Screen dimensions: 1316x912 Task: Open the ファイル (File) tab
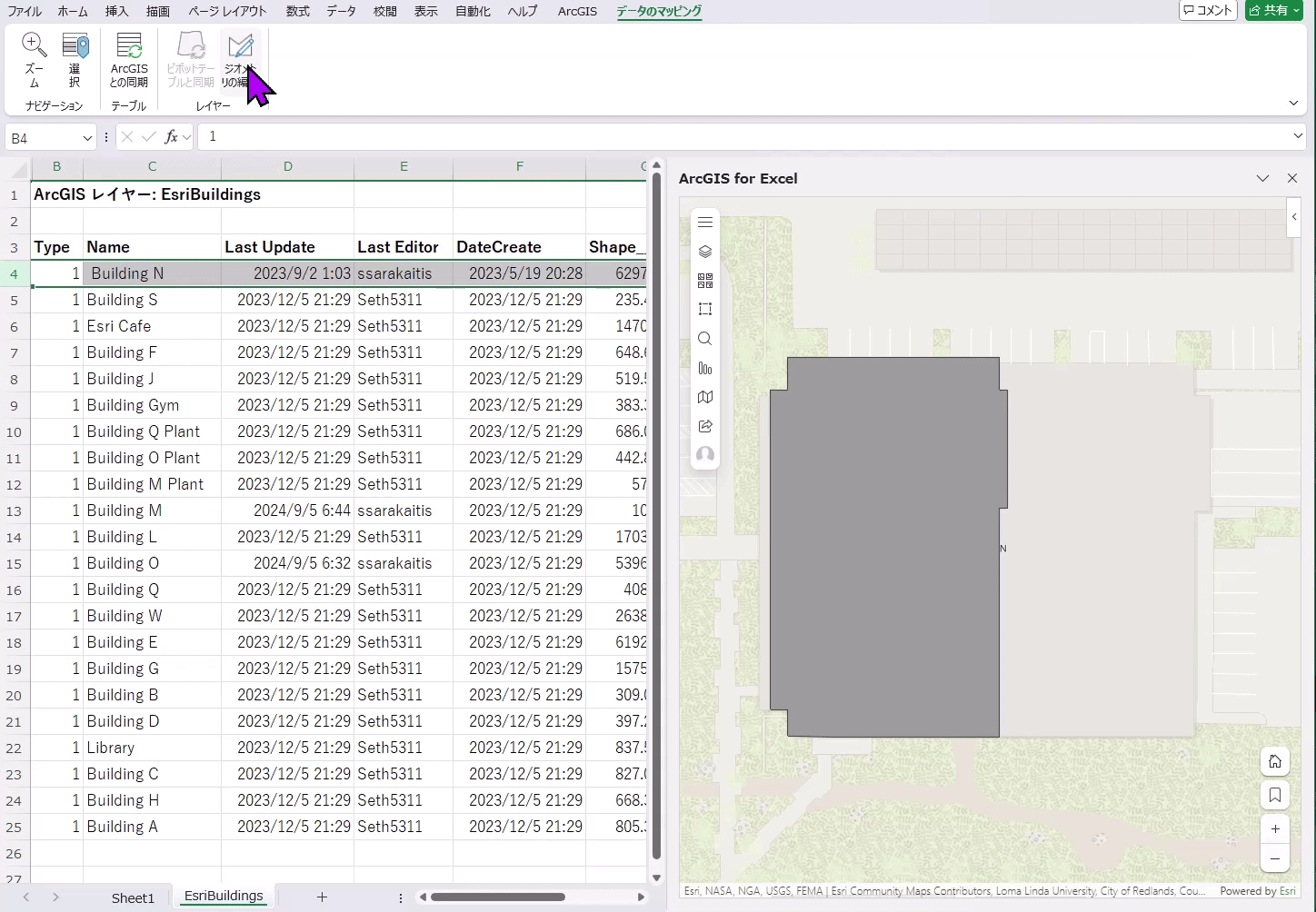pos(25,11)
